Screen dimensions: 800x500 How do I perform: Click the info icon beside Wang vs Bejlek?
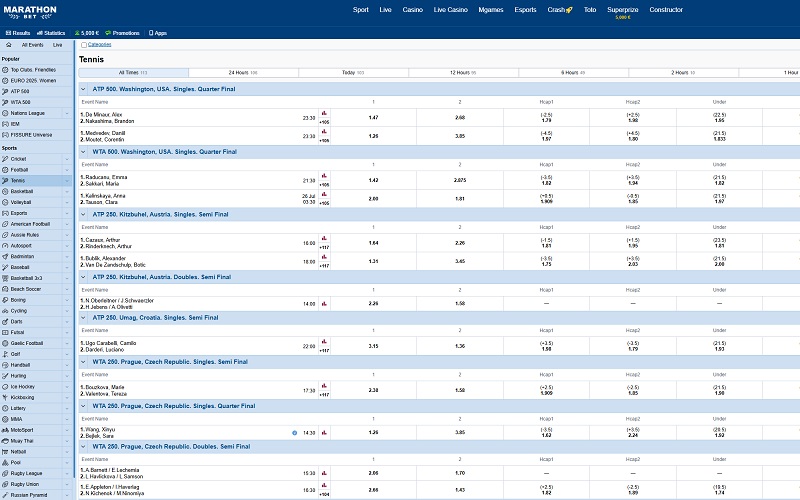pyautogui.click(x=294, y=433)
